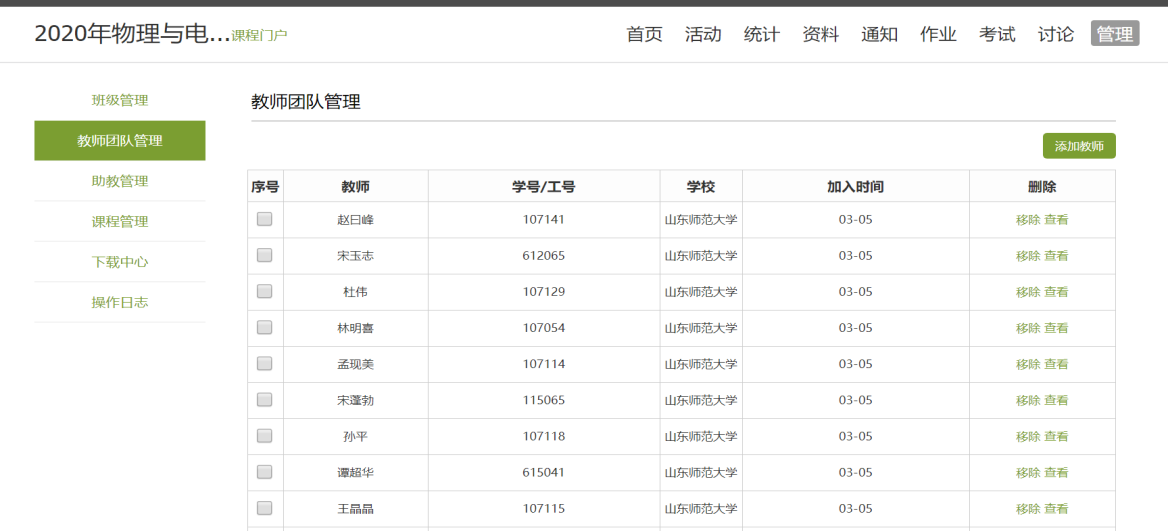
Task: Select the checkbox next to 宋玉志
Action: (x=265, y=255)
